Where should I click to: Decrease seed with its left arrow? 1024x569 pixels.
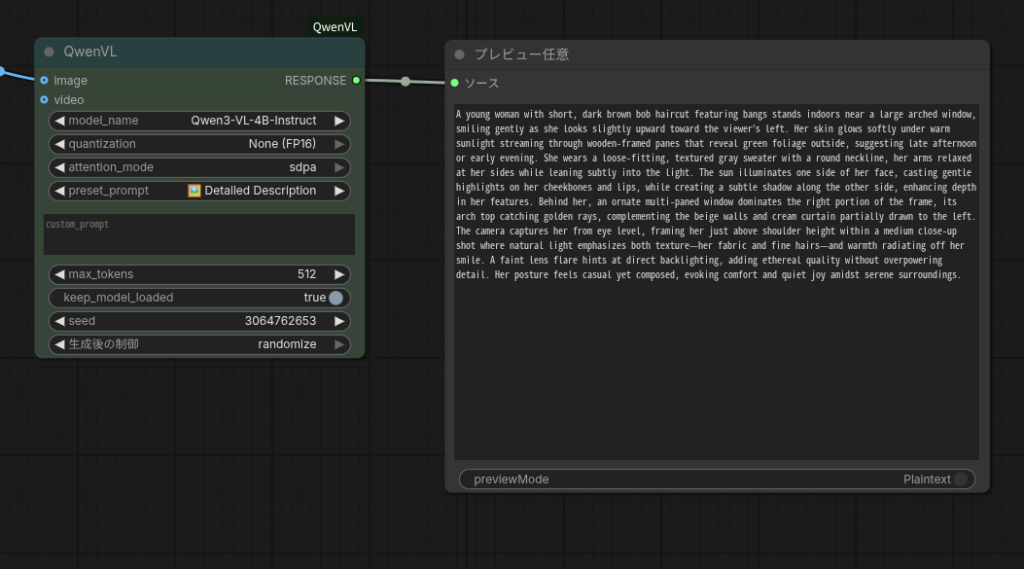59,321
